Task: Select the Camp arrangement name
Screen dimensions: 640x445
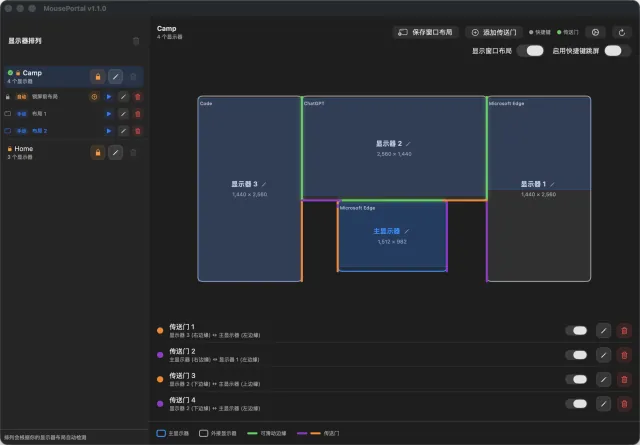Action: click(32, 73)
